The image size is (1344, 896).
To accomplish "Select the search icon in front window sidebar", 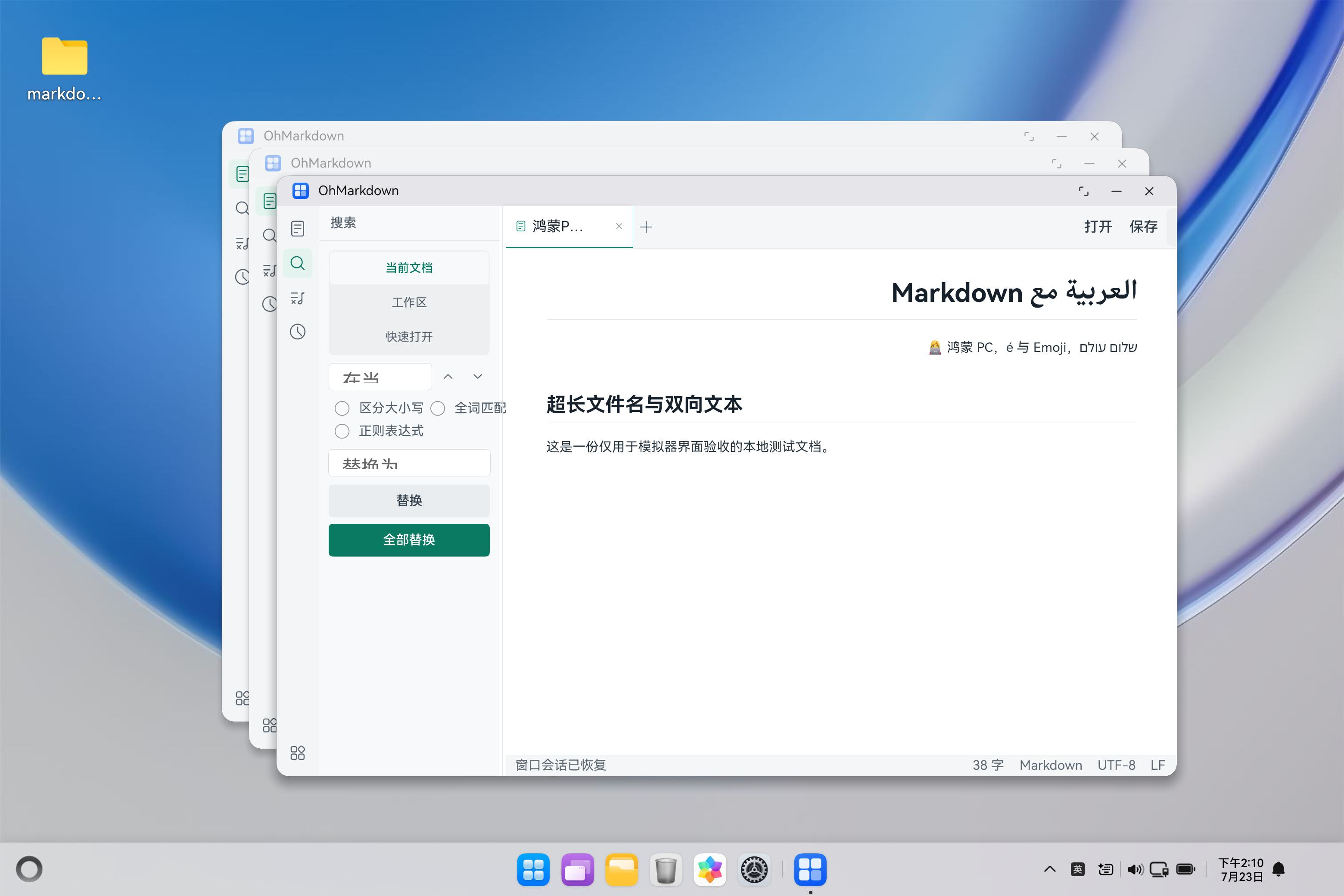I will point(298,264).
